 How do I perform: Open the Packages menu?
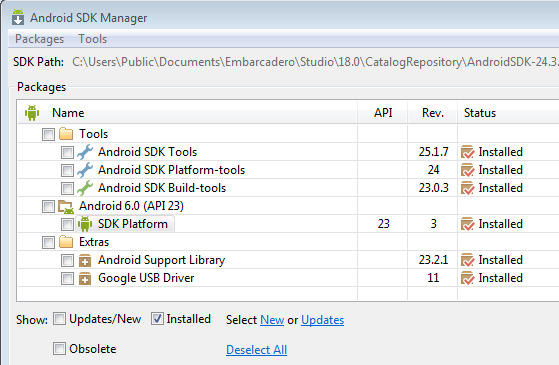click(x=39, y=39)
